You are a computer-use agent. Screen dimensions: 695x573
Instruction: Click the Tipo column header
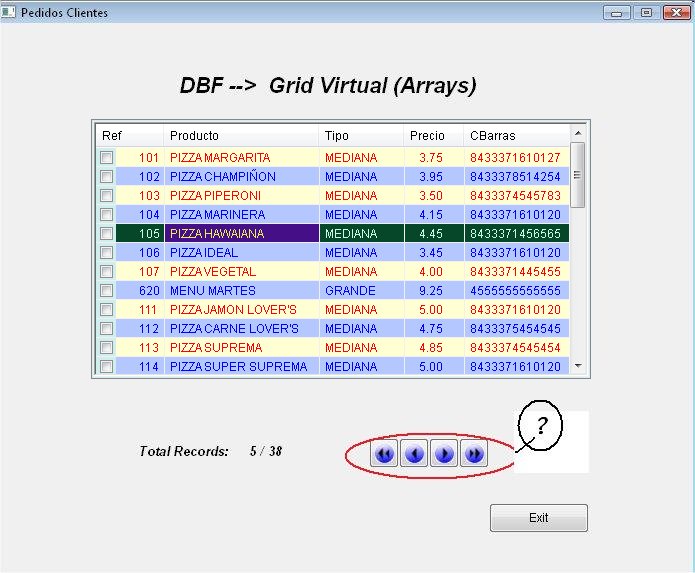click(361, 136)
